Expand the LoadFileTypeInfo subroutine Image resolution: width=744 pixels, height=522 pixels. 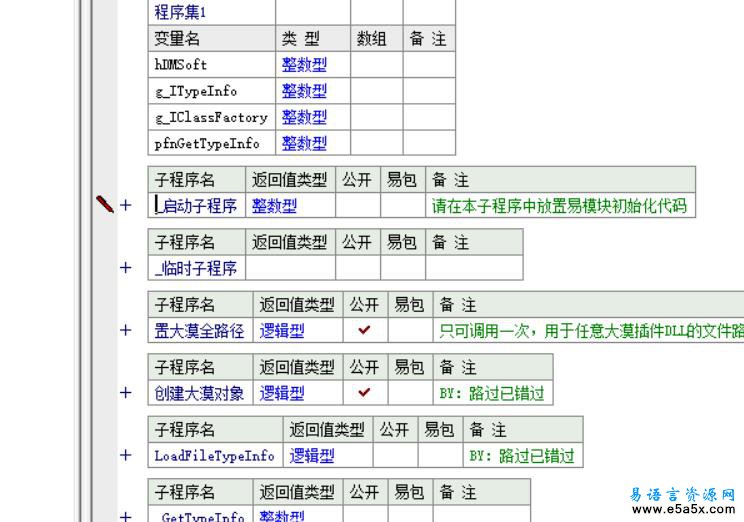126,456
